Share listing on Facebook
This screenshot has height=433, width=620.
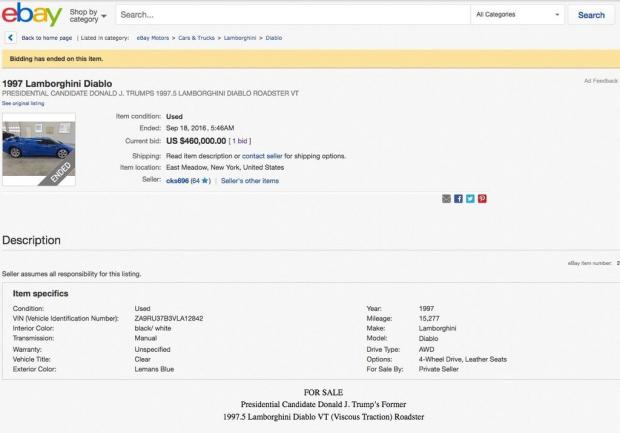click(x=458, y=199)
